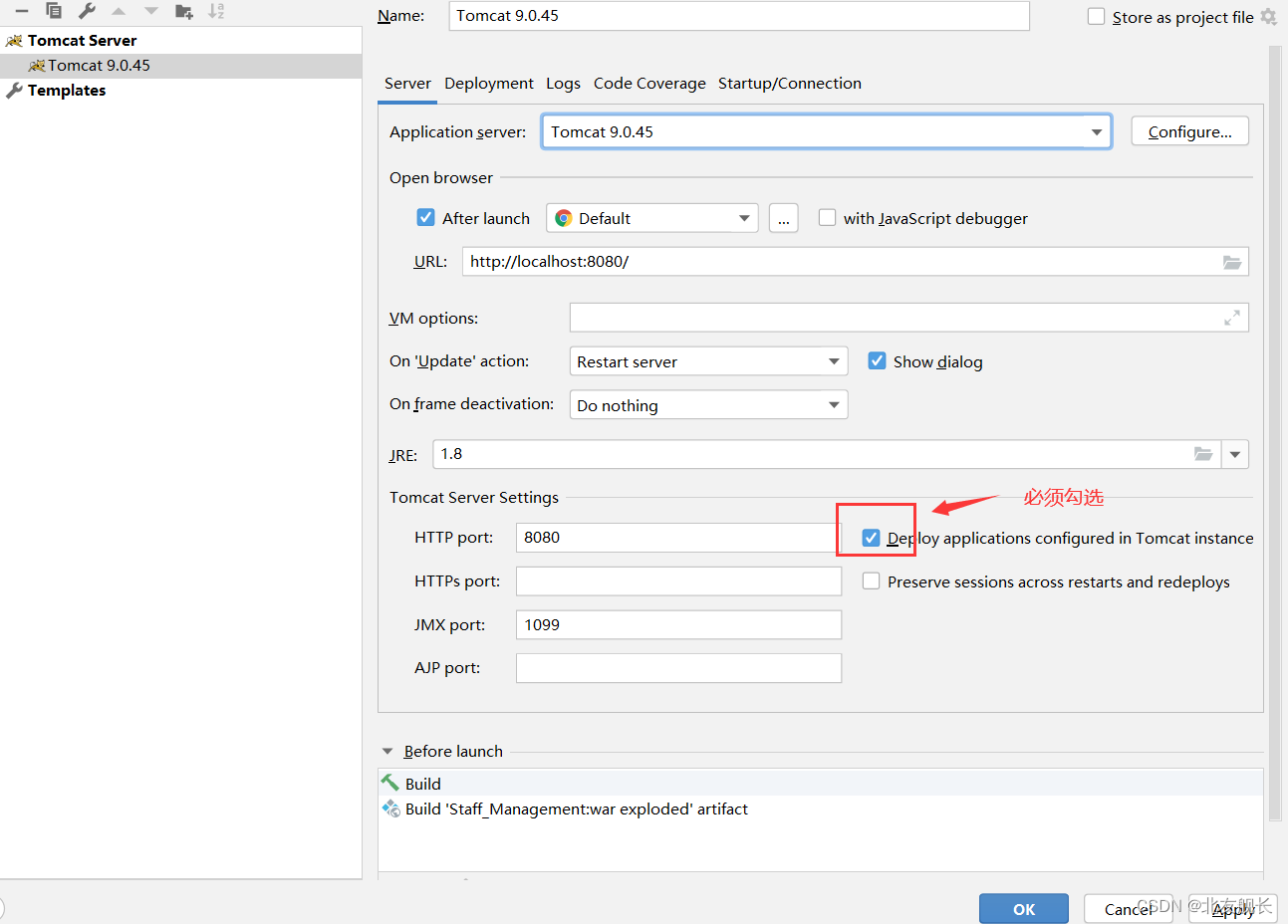Open the Application server dropdown
This screenshot has width=1288, height=924.
point(827,131)
